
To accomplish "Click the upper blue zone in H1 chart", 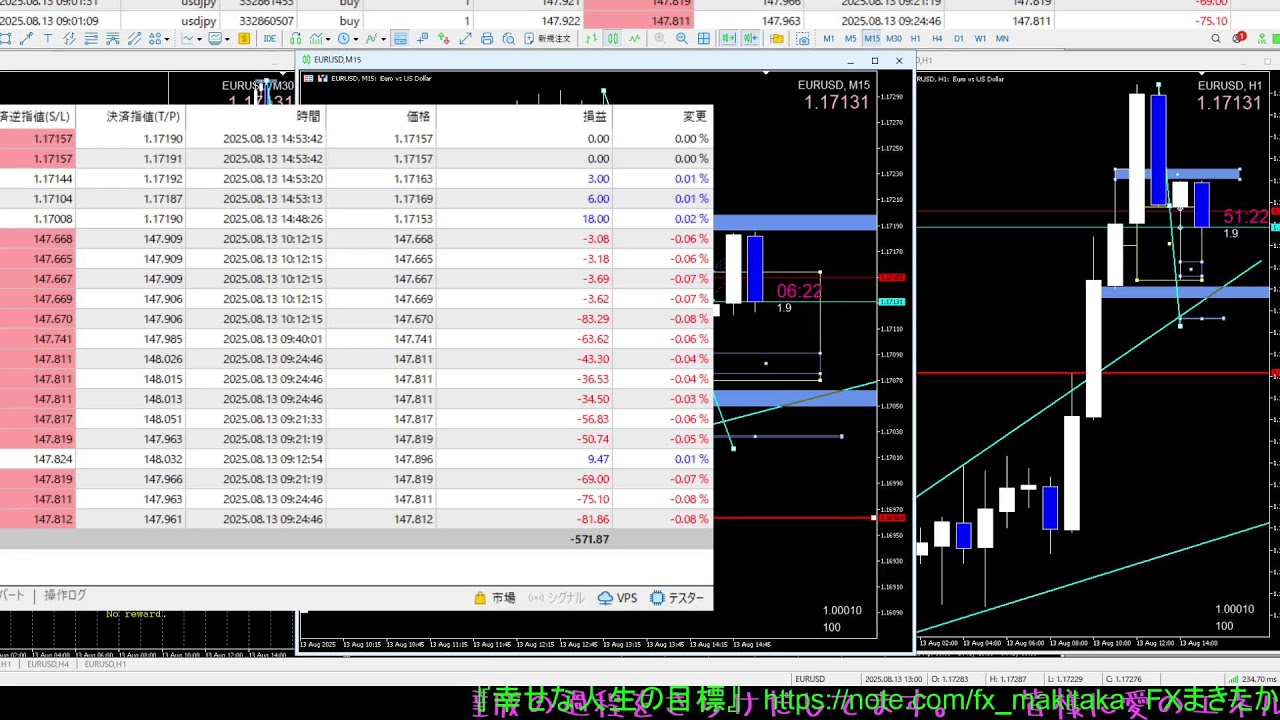I will tap(1177, 174).
